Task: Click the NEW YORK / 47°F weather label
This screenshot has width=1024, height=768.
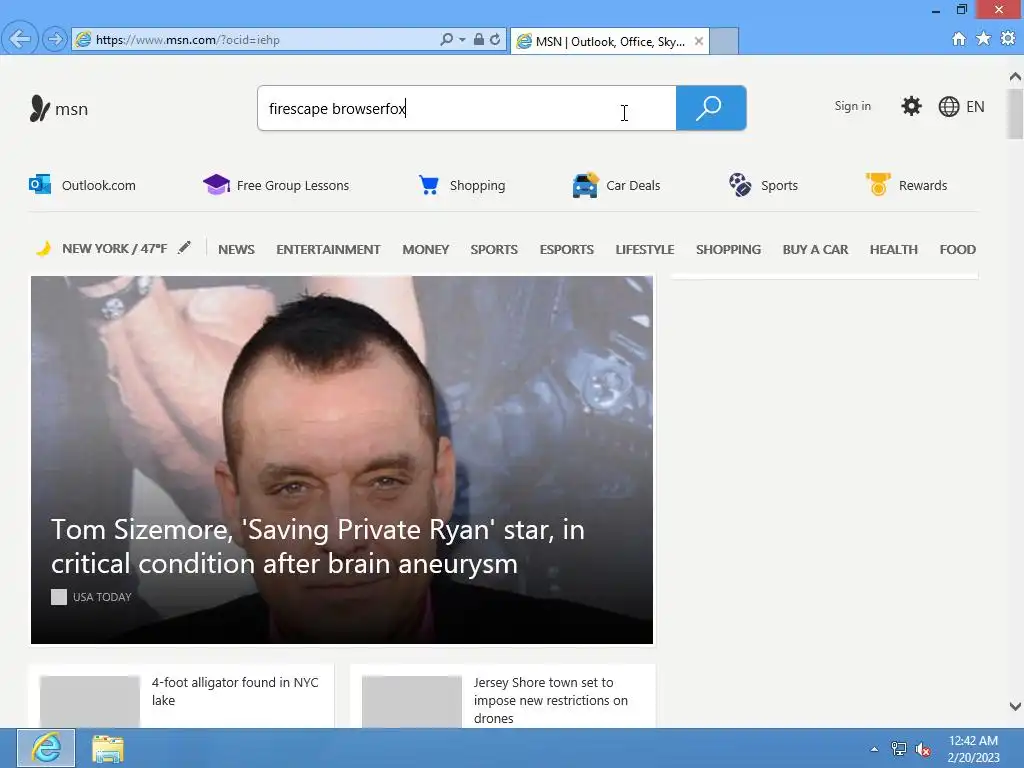Action: click(114, 249)
